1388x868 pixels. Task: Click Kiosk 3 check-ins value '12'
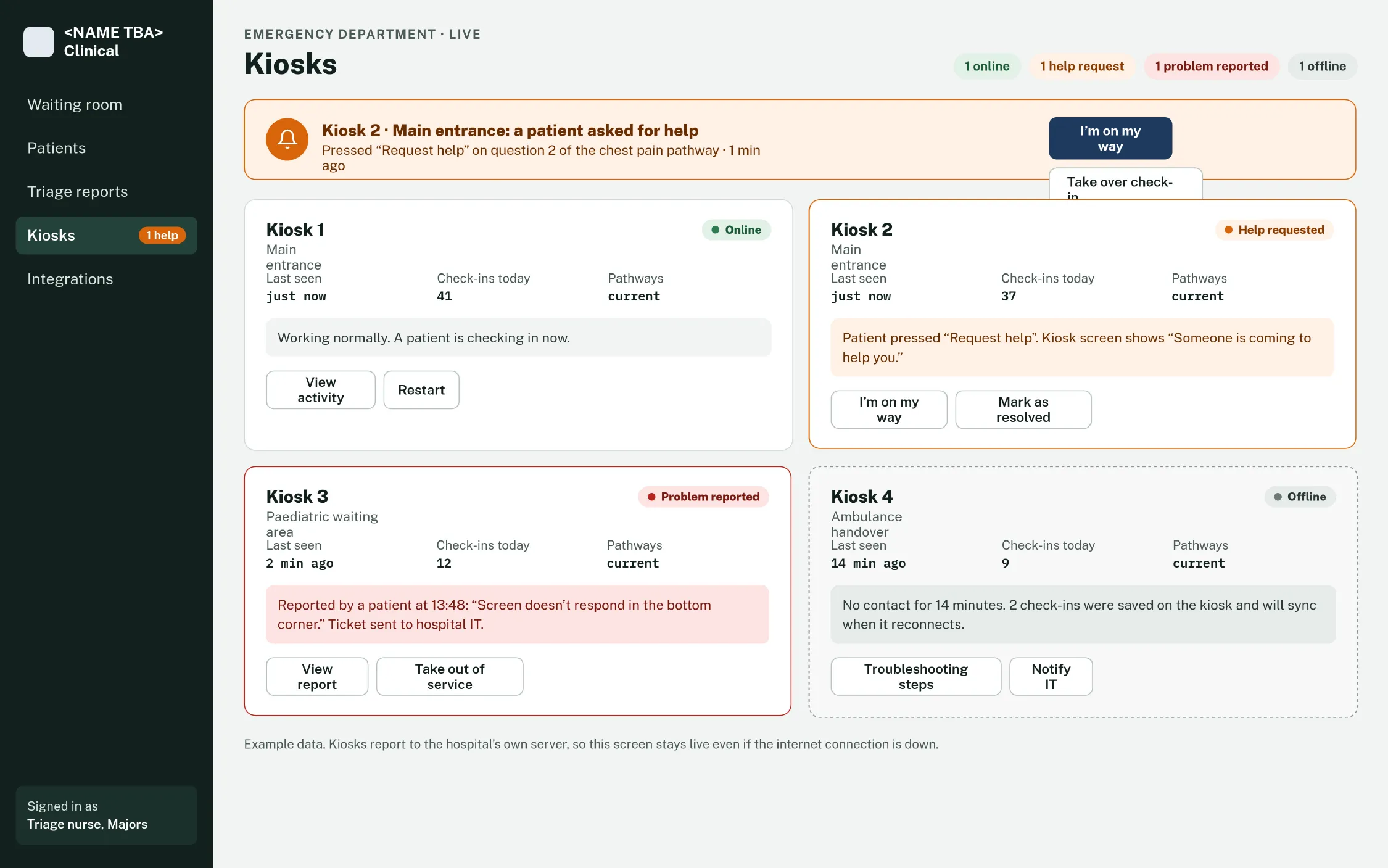[444, 564]
